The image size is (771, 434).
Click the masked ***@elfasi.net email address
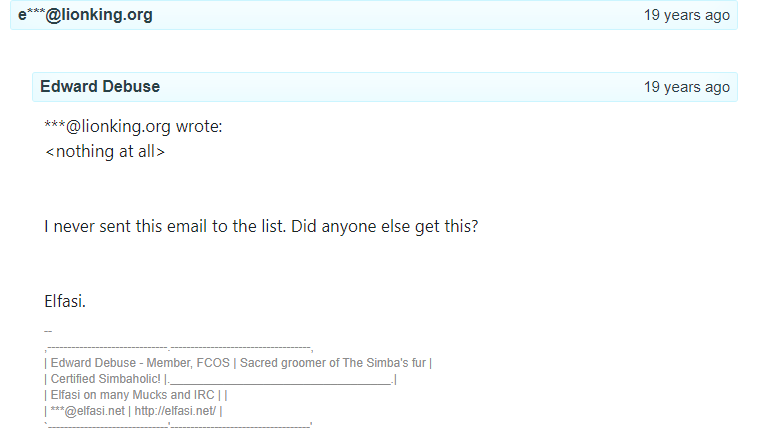(x=88, y=411)
